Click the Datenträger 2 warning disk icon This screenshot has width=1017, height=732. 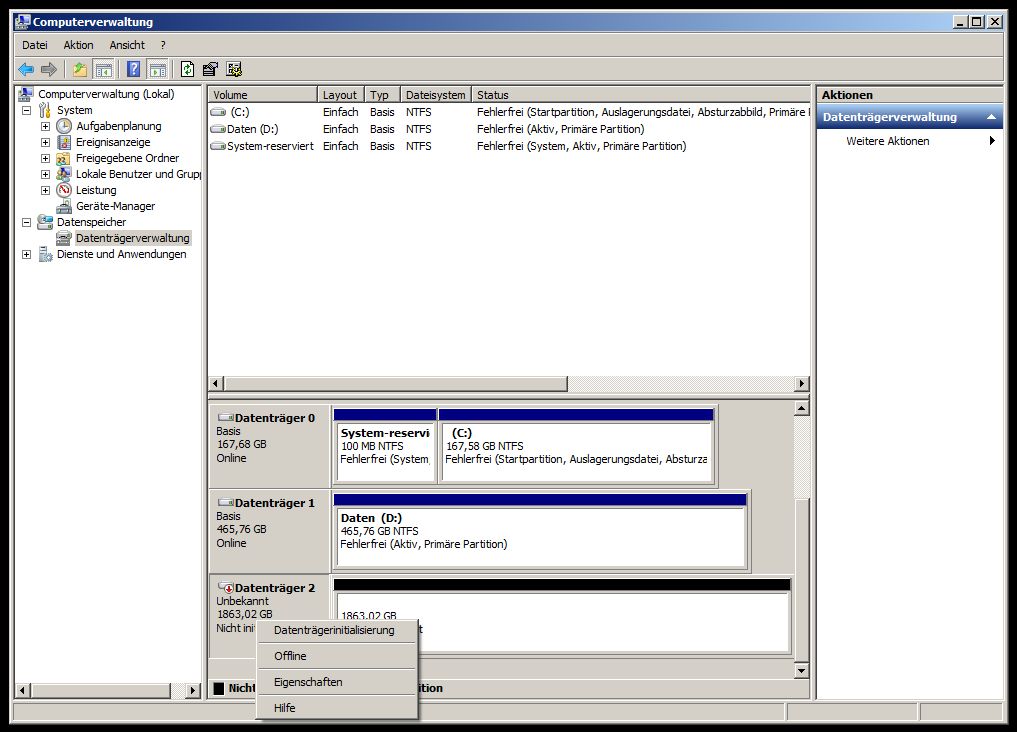[225, 587]
